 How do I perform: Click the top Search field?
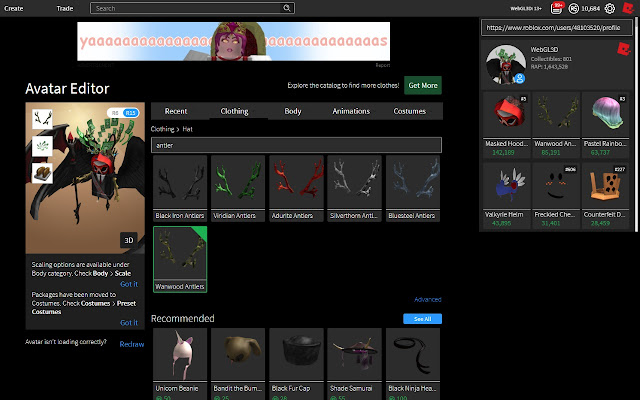(x=187, y=8)
